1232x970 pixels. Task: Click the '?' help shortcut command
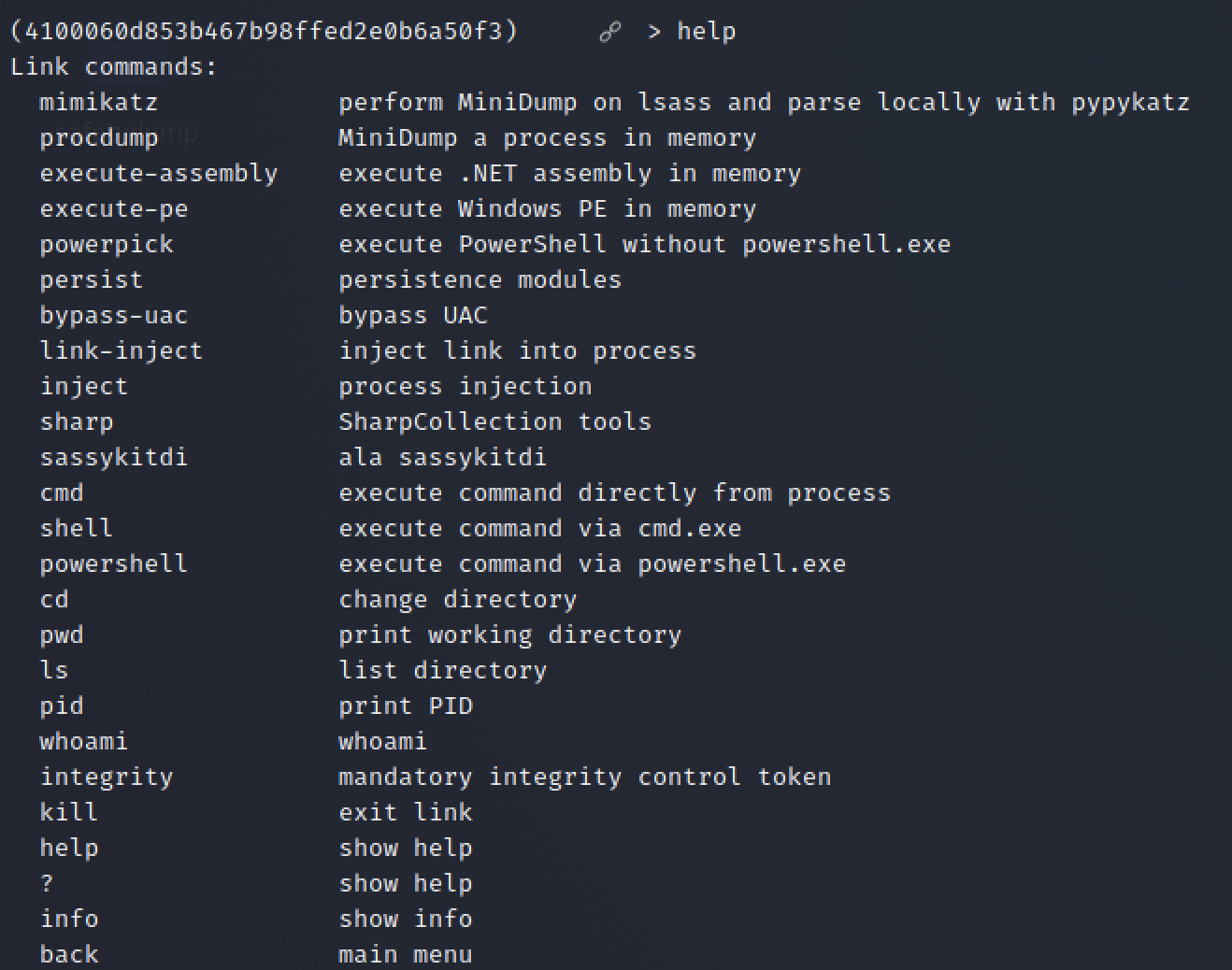47,884
